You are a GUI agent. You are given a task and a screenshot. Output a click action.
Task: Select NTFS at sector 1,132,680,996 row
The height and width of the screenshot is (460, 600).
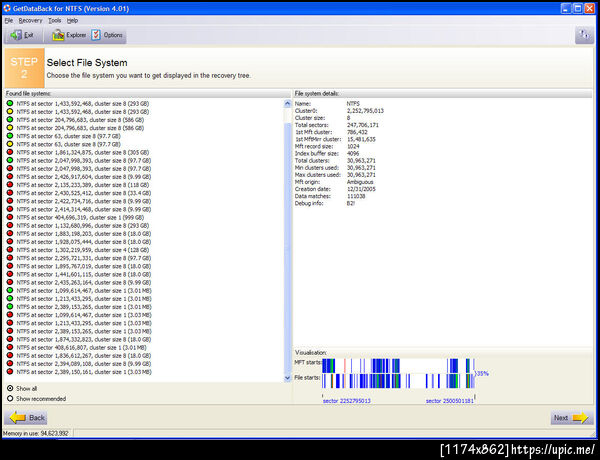click(83, 225)
